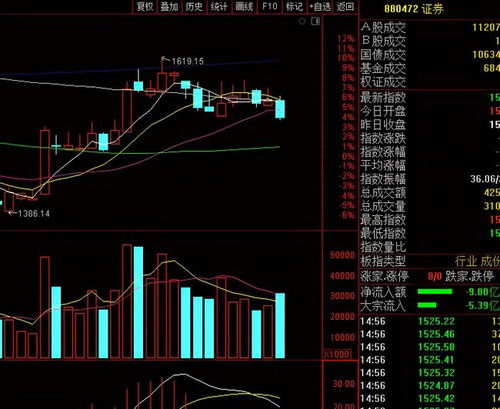
Task: Add to watchlist via 自选
Action: click(x=320, y=6)
